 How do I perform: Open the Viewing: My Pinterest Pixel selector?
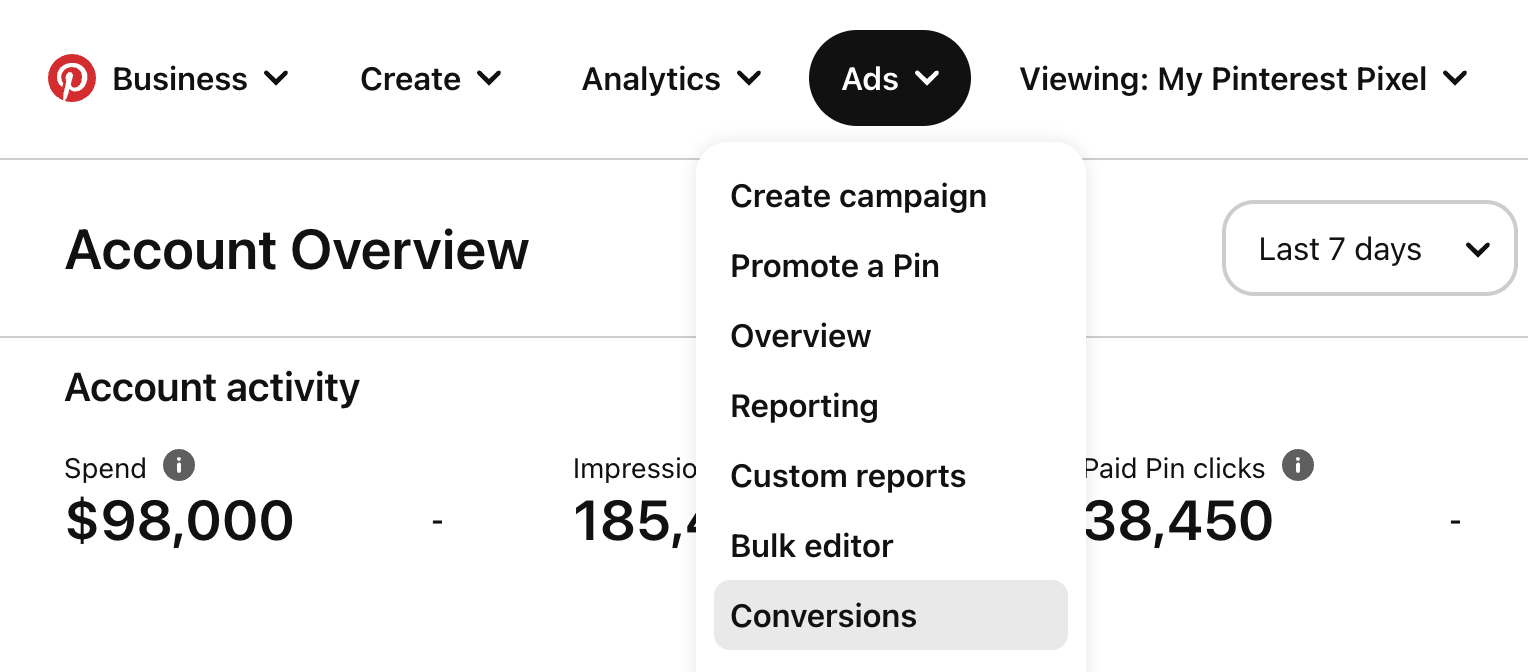(1243, 79)
